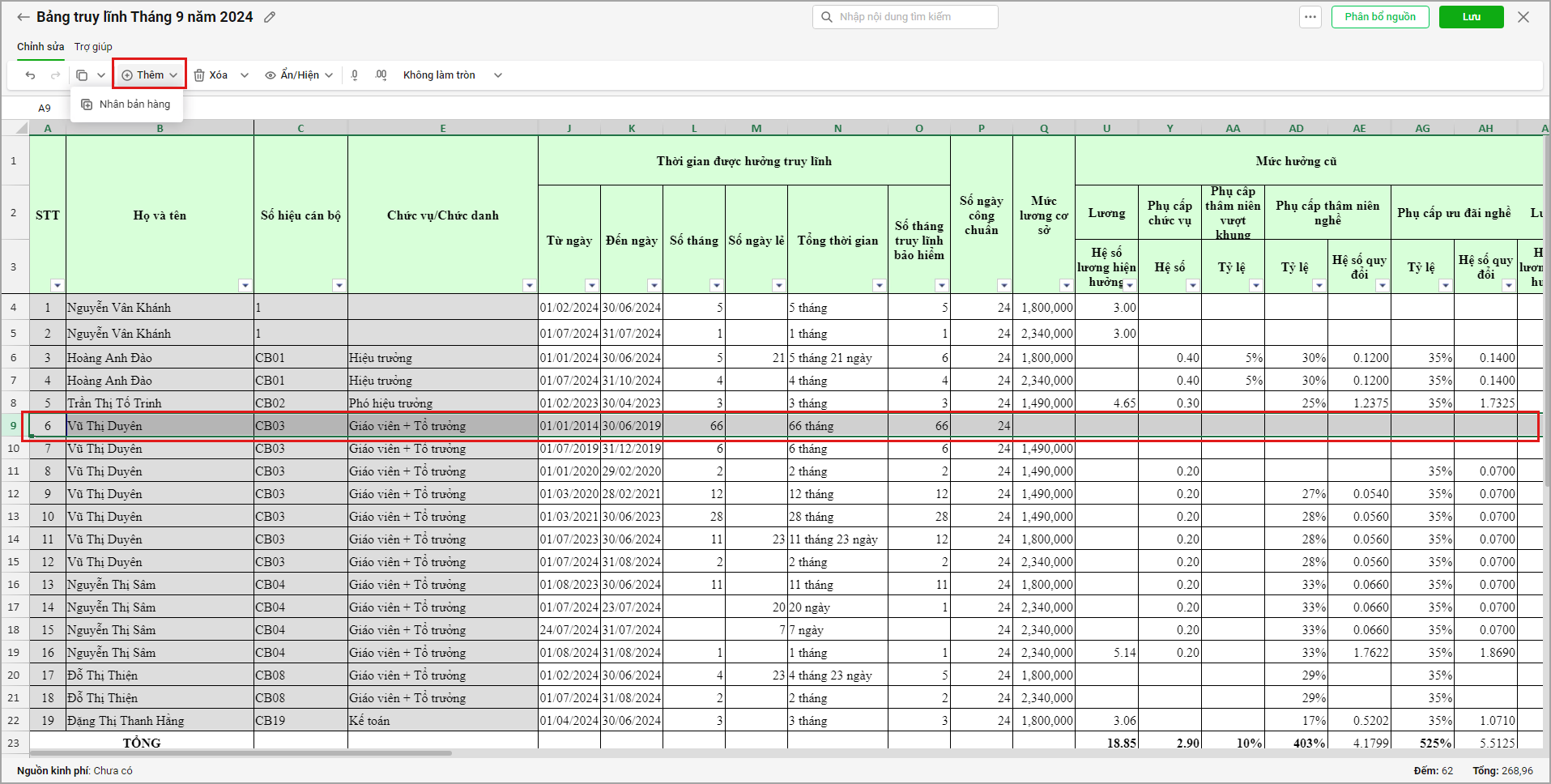Click the decrease decimal places icon
This screenshot has width=1551, height=784.
click(x=355, y=75)
